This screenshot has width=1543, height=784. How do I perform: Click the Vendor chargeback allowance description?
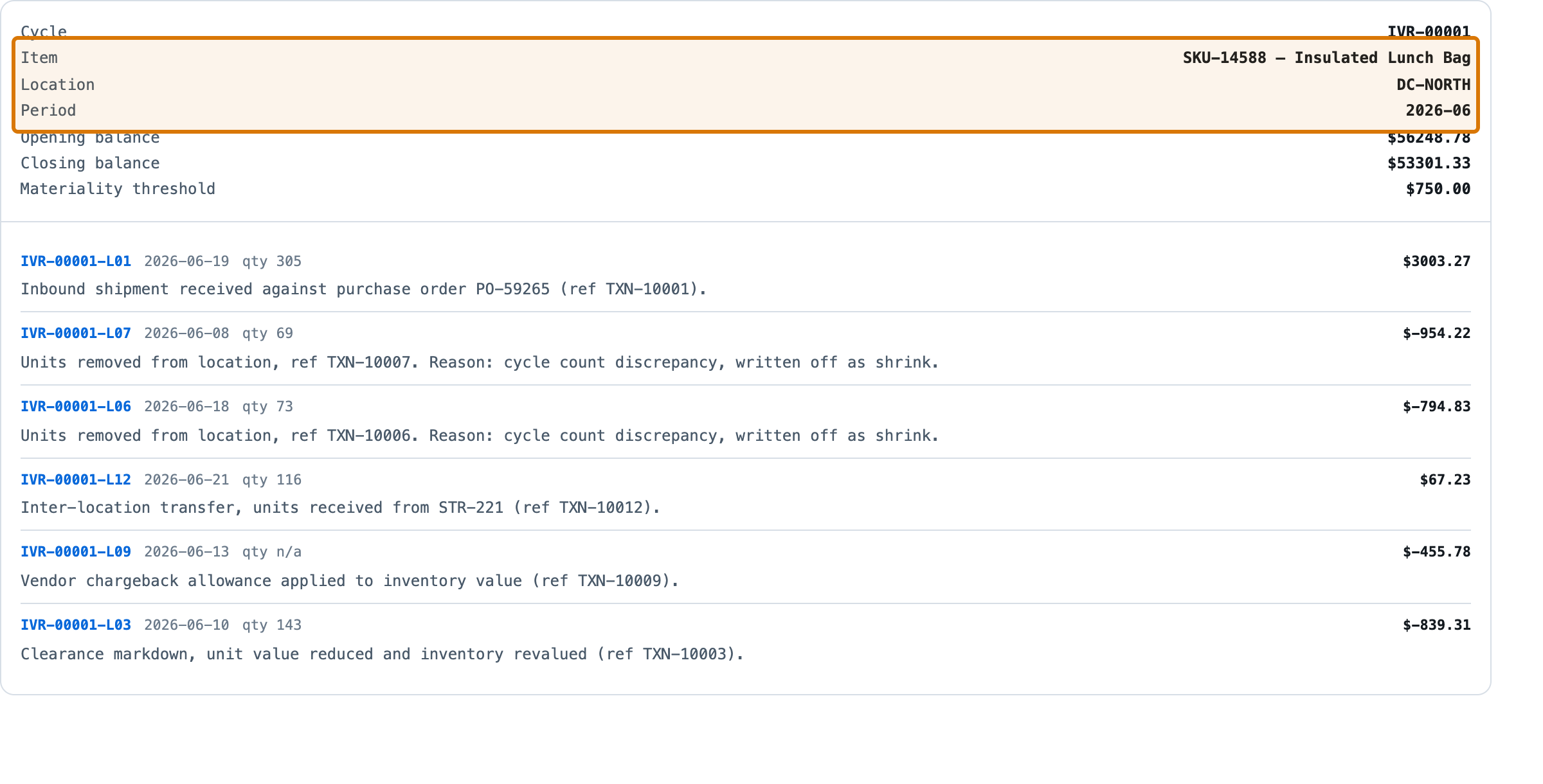click(350, 581)
